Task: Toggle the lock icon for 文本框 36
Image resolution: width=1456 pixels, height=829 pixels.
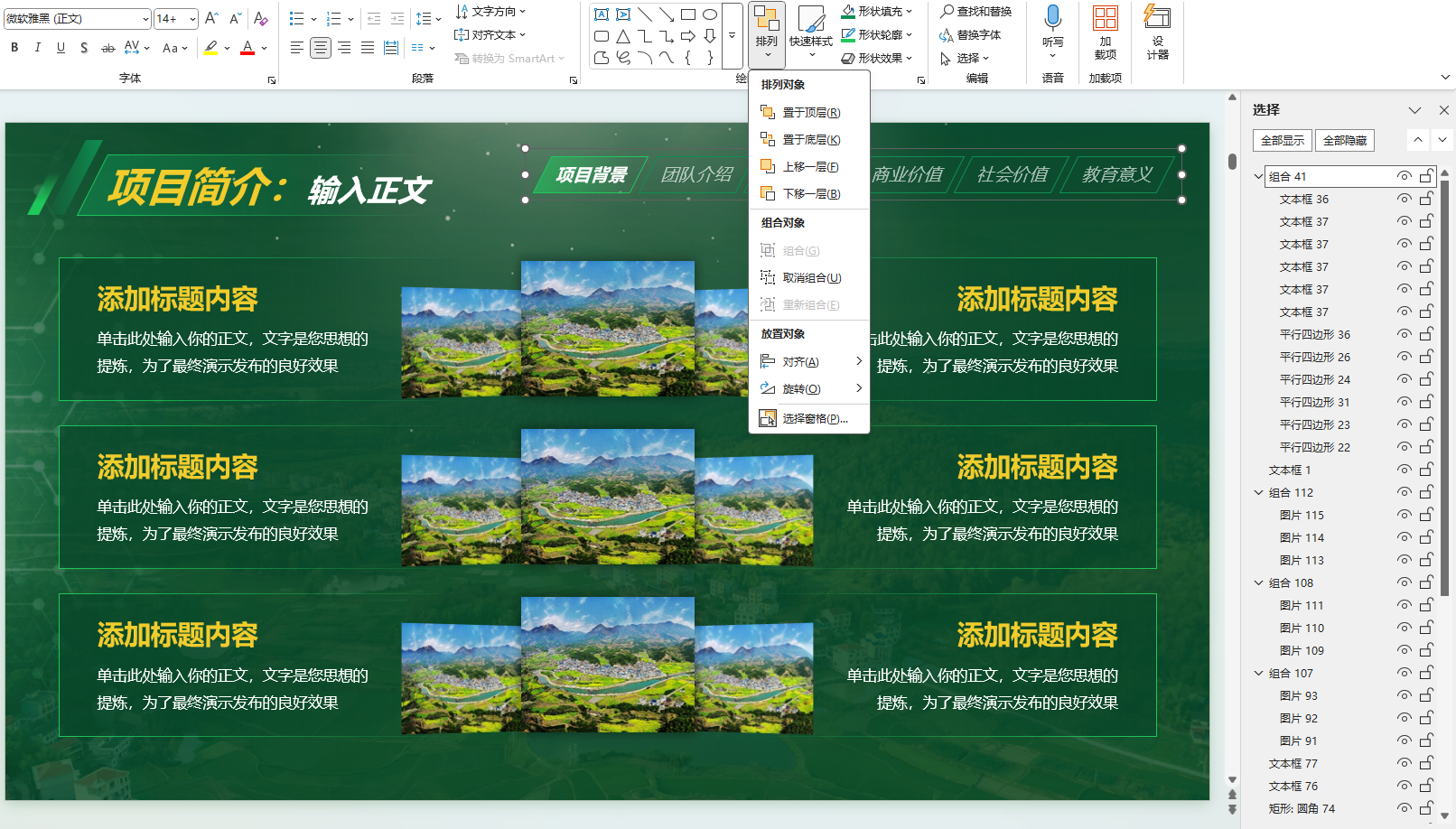Action: (x=1425, y=199)
